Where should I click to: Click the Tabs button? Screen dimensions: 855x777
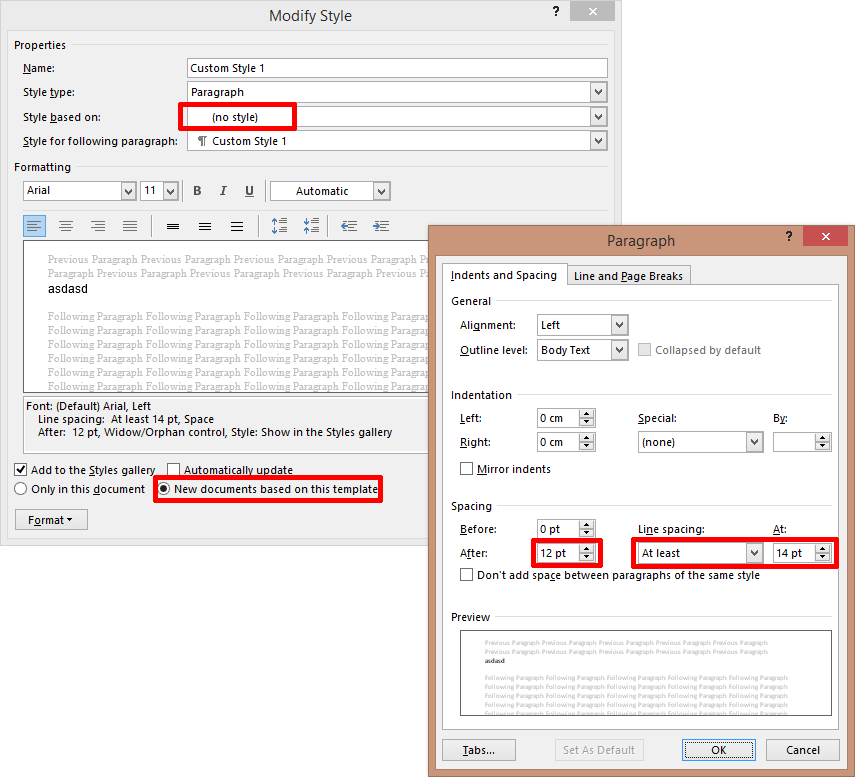tap(478, 749)
